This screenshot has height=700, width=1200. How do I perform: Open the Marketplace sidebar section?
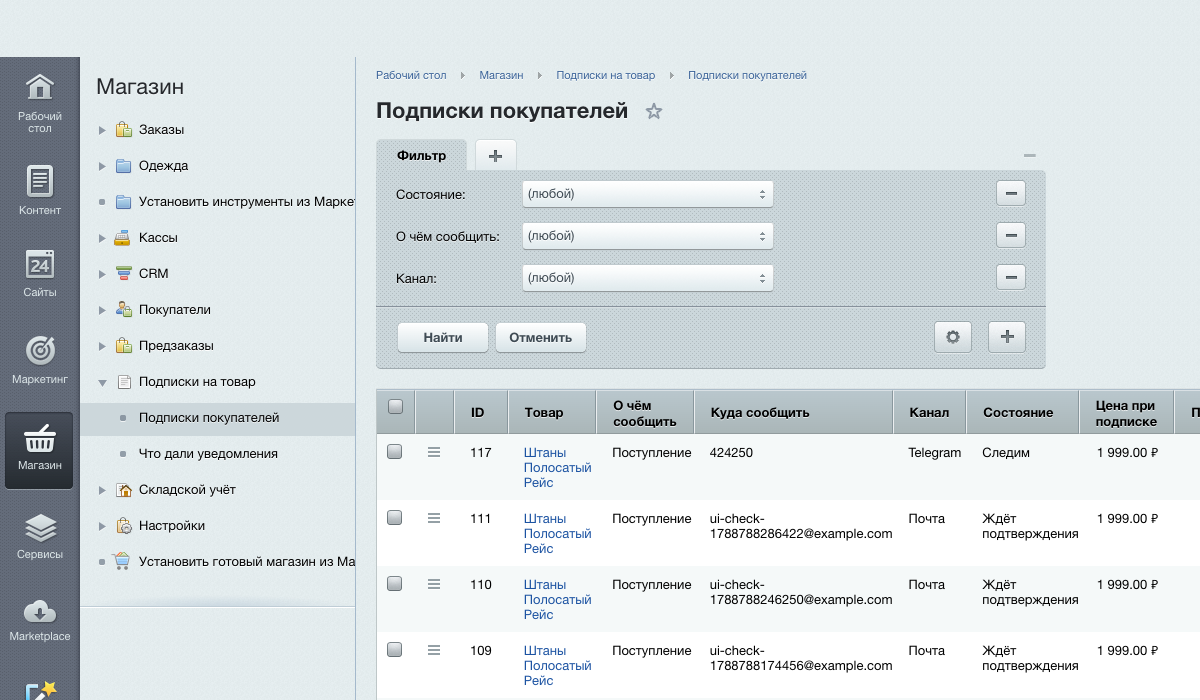coord(39,620)
